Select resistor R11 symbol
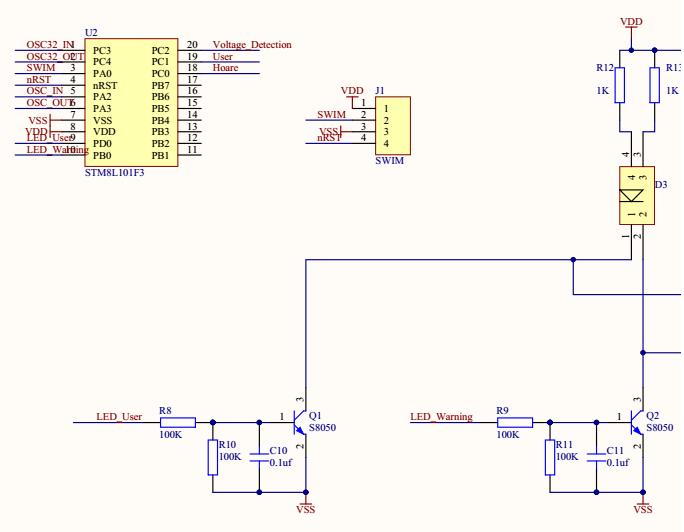Screen dimensions: 684x532 550,457
